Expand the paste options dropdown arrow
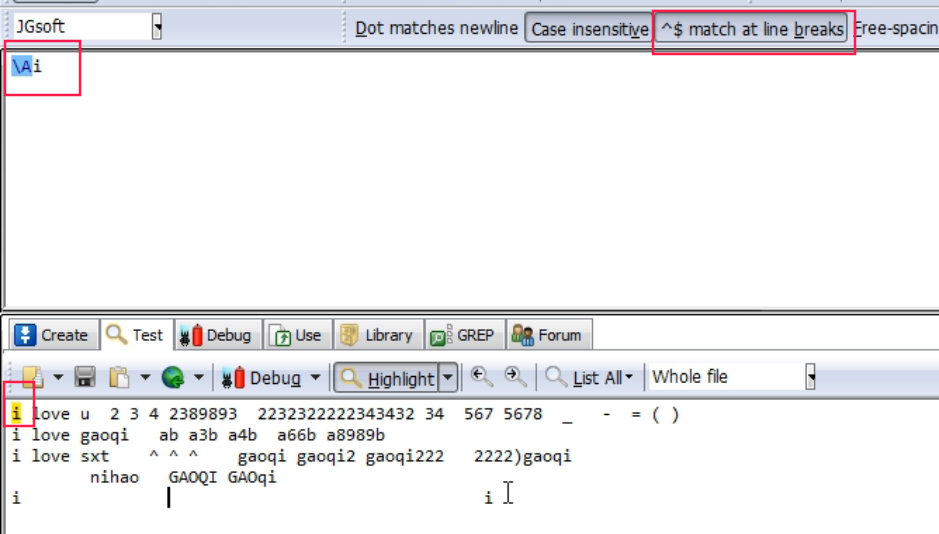939x534 pixels. (145, 378)
